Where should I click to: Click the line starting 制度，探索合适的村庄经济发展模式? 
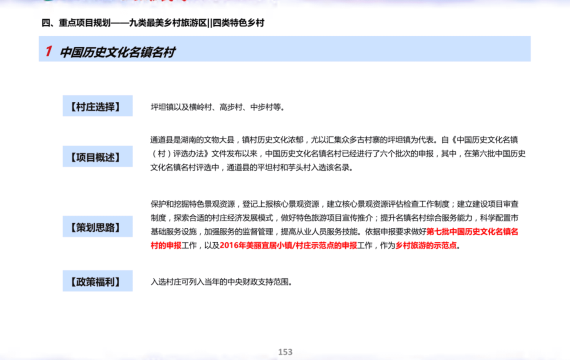pyautogui.click(x=334, y=218)
